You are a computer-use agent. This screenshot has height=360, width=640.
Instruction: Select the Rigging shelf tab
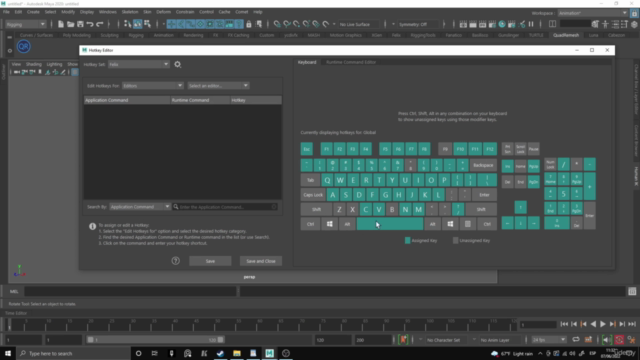tap(136, 35)
